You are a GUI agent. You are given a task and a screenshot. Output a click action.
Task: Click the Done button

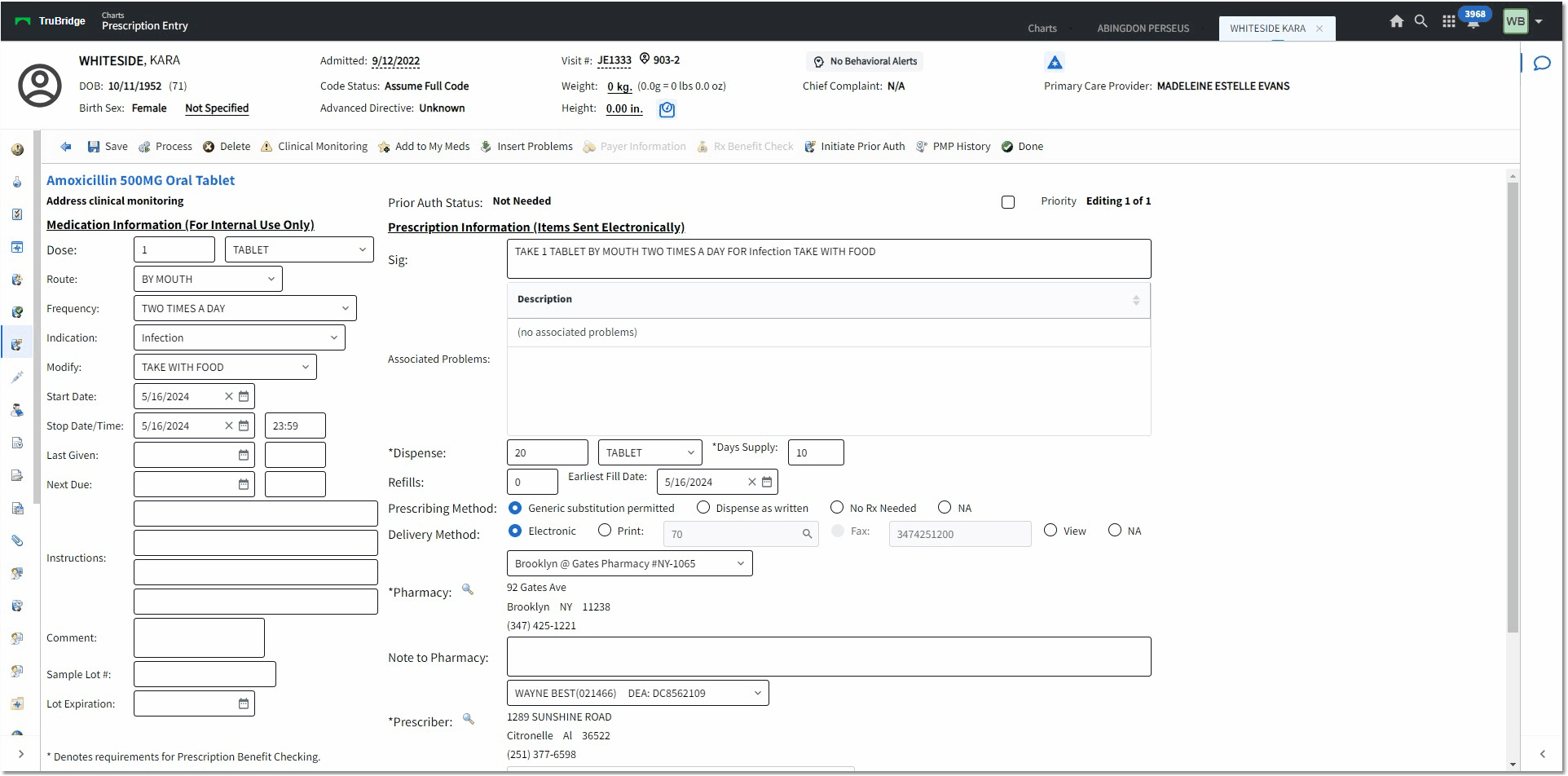1022,147
